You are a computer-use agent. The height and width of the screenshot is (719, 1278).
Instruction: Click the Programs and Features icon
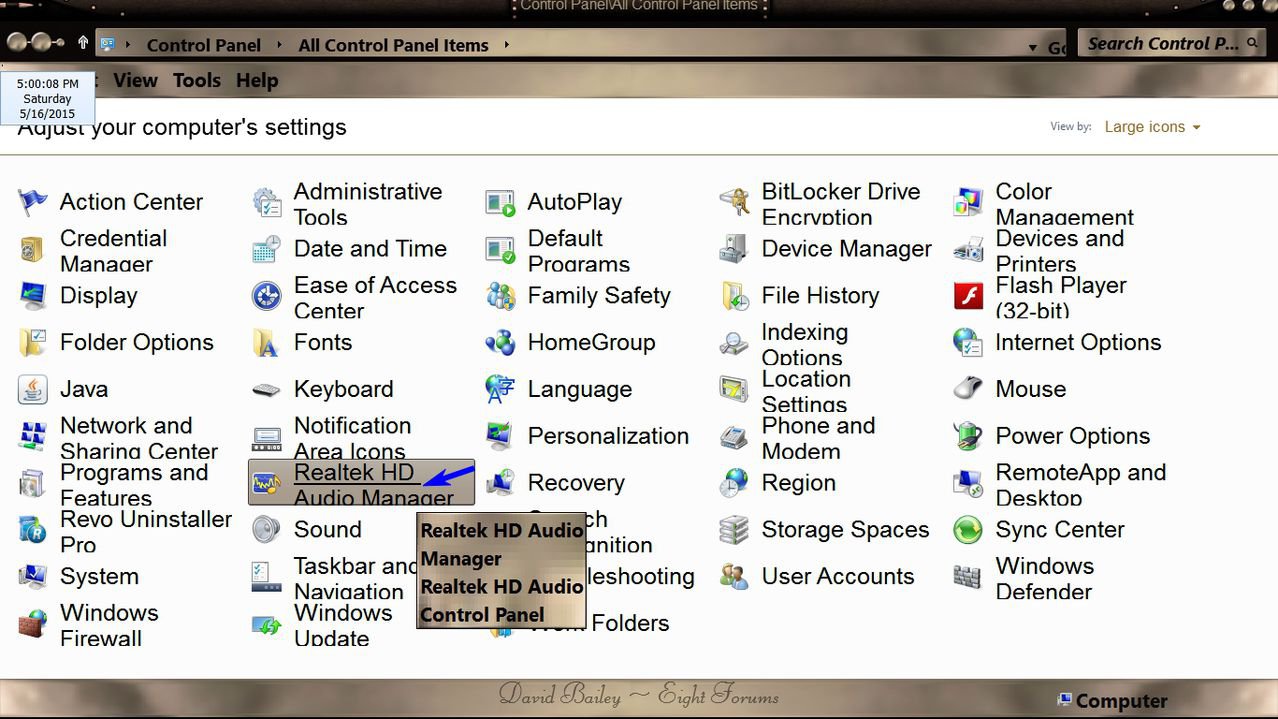pyautogui.click(x=33, y=484)
